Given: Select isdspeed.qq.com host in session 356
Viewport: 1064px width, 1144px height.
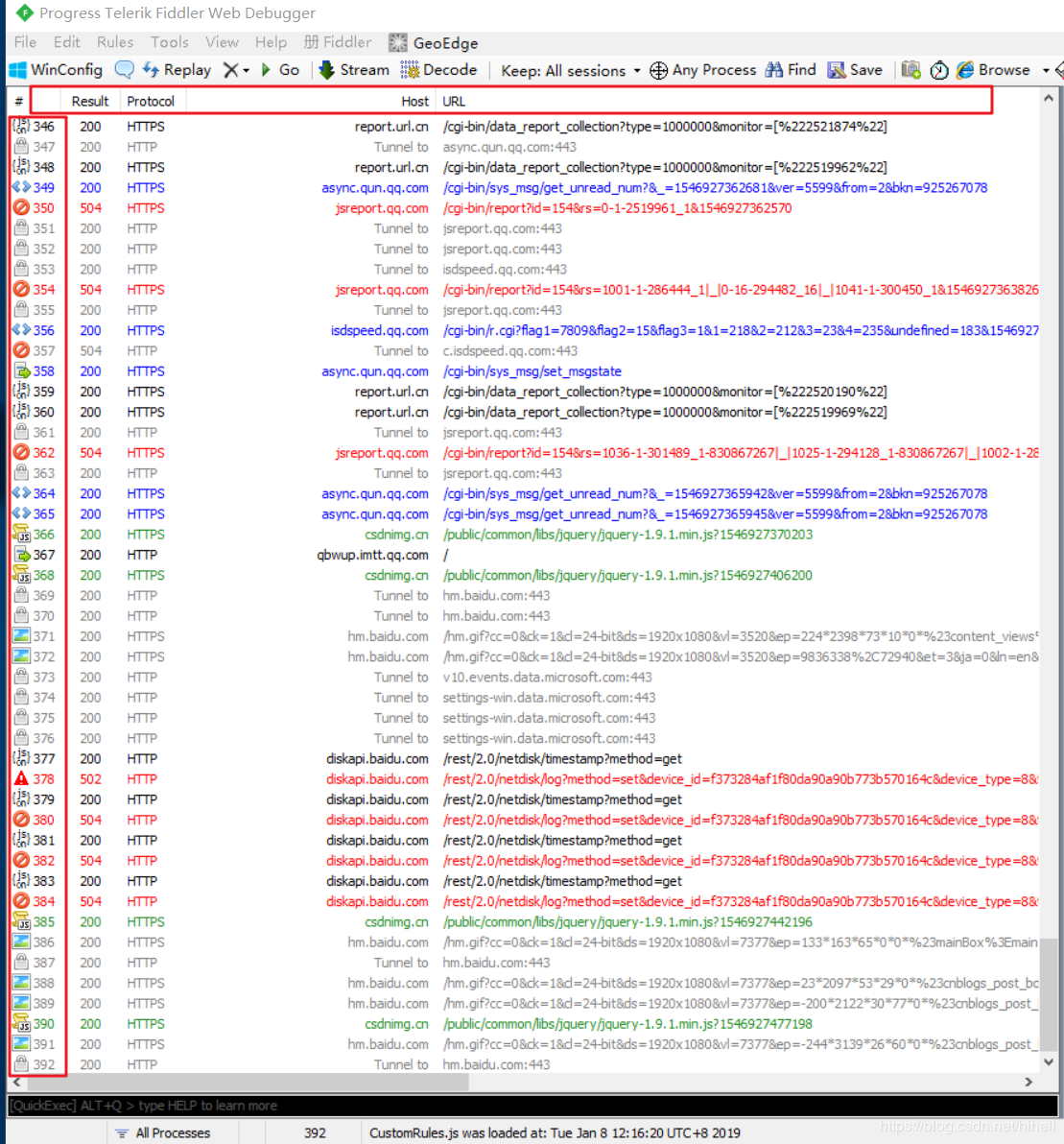Looking at the screenshot, I should click(379, 330).
